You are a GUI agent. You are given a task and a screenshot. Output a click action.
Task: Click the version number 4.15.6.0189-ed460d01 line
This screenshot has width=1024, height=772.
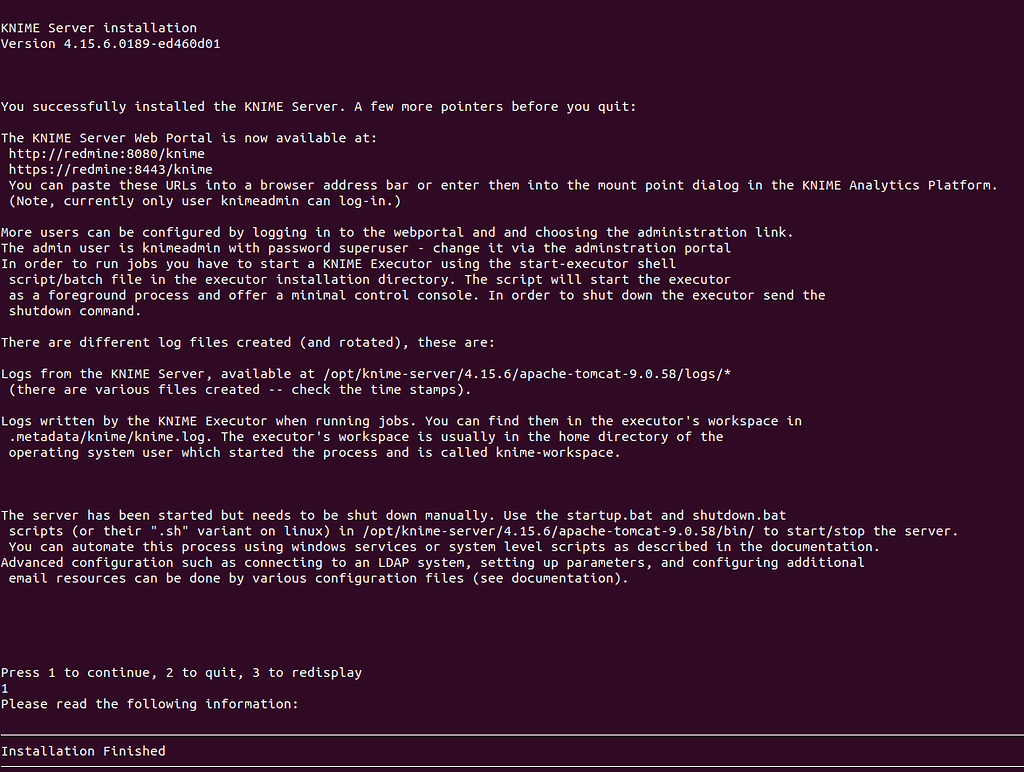[111, 44]
